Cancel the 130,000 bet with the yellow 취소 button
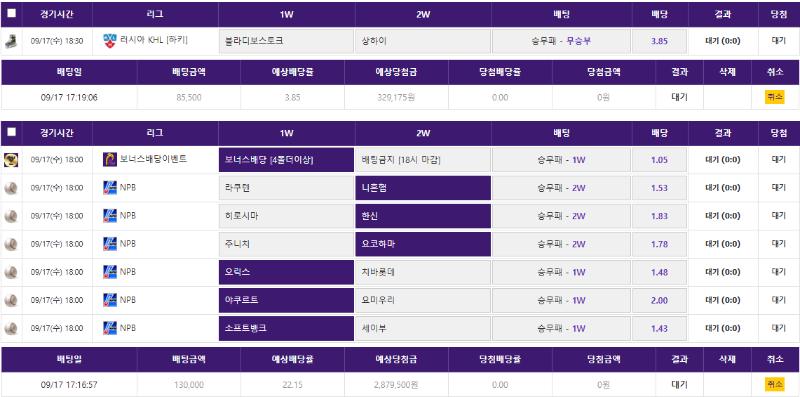 [774, 384]
